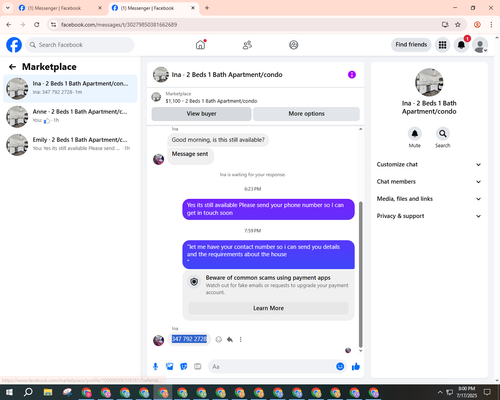
Task: Open File Explorer from taskbar
Action: point(48,392)
